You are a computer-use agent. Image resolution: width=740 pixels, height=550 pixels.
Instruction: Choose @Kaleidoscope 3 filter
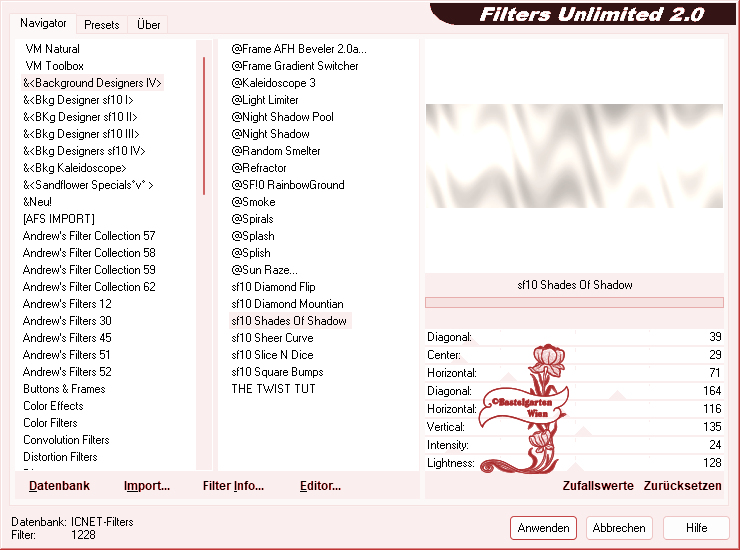point(273,83)
